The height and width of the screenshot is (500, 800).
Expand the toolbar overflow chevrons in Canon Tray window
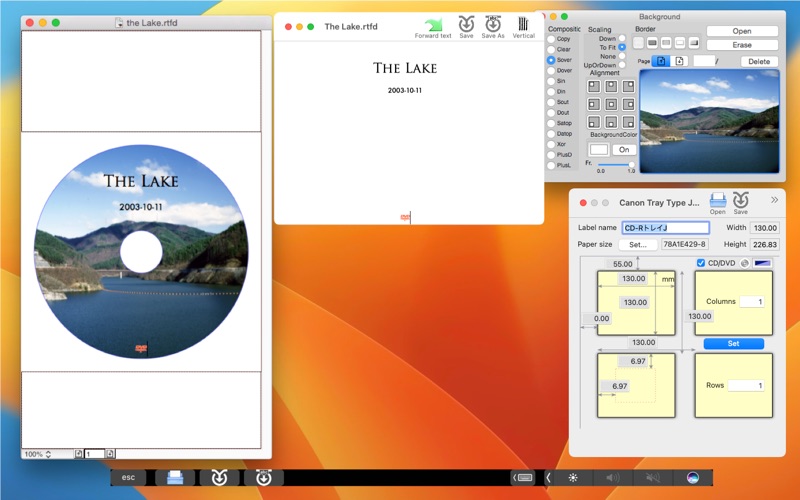774,200
